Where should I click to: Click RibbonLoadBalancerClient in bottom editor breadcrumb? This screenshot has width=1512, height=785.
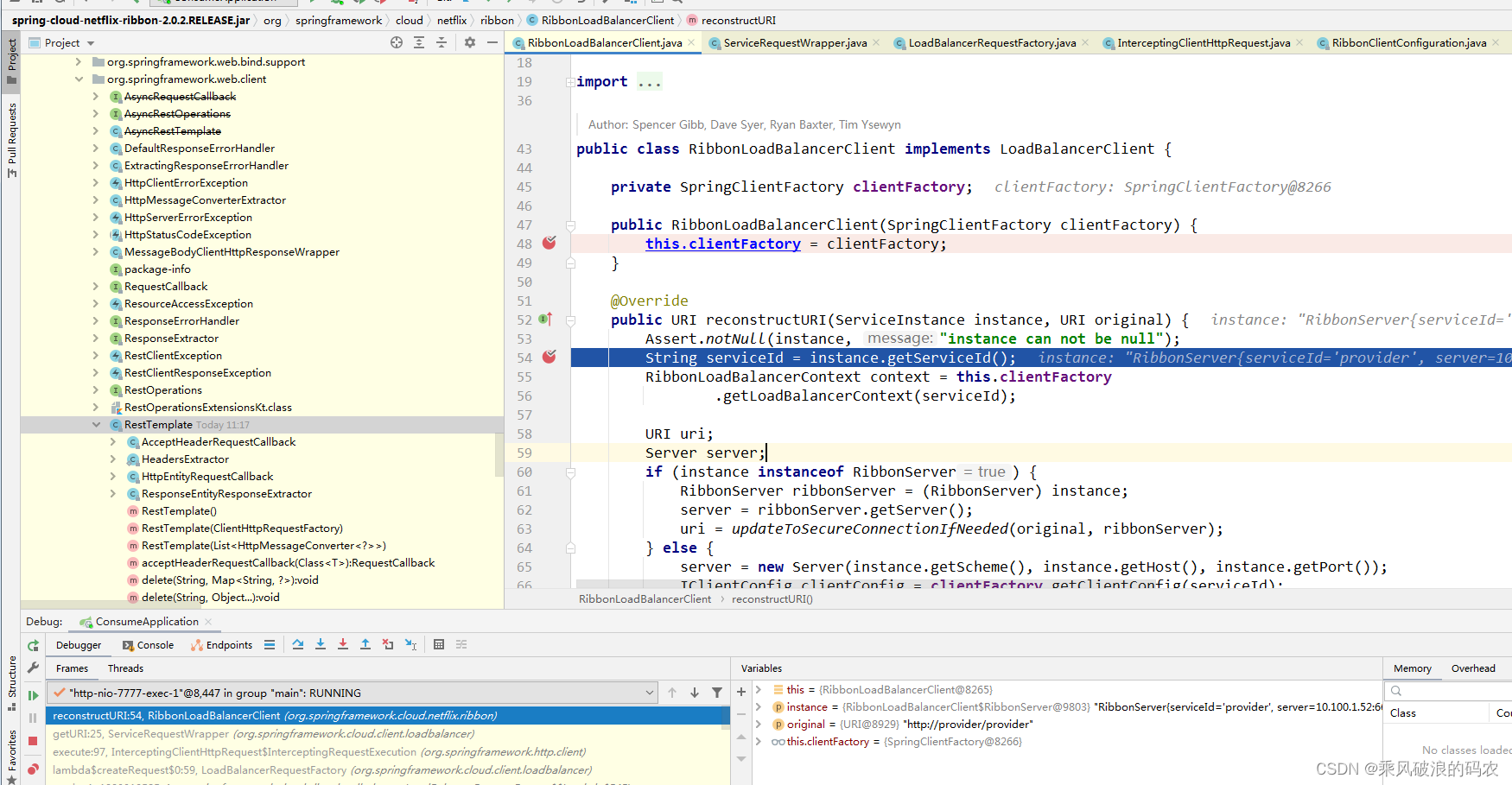(x=645, y=598)
